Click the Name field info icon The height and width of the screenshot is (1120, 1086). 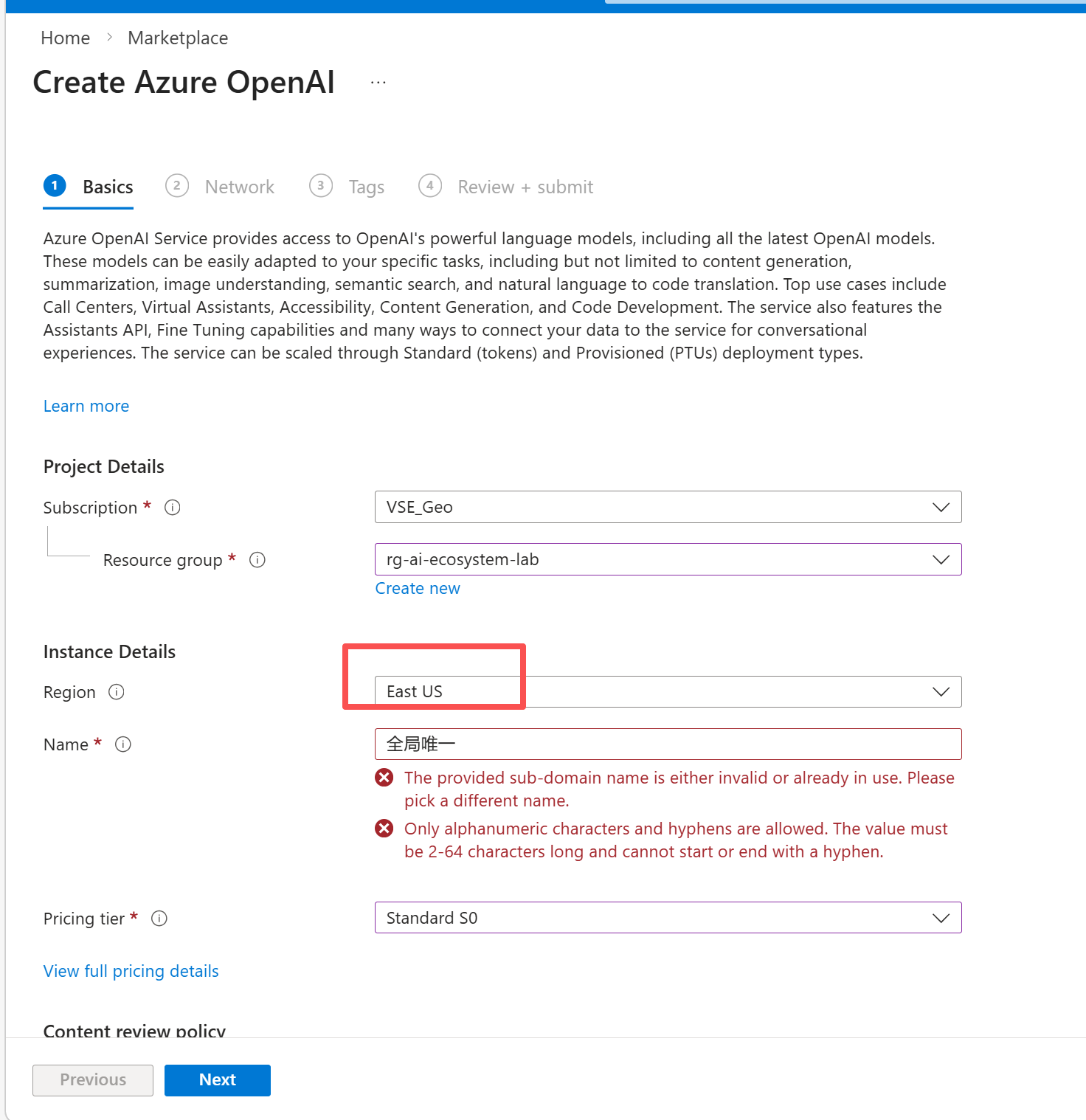click(x=123, y=744)
